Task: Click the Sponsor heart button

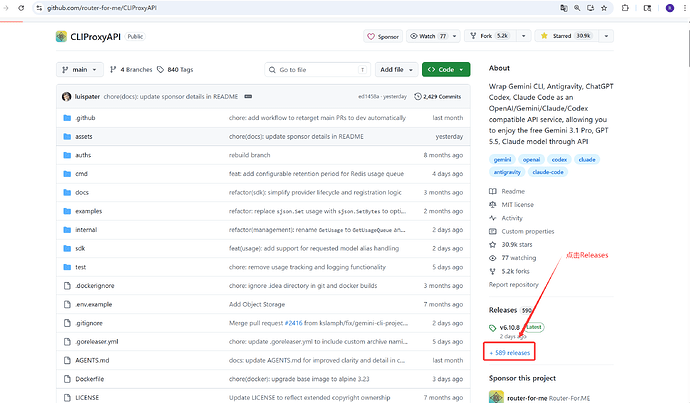Action: [383, 36]
